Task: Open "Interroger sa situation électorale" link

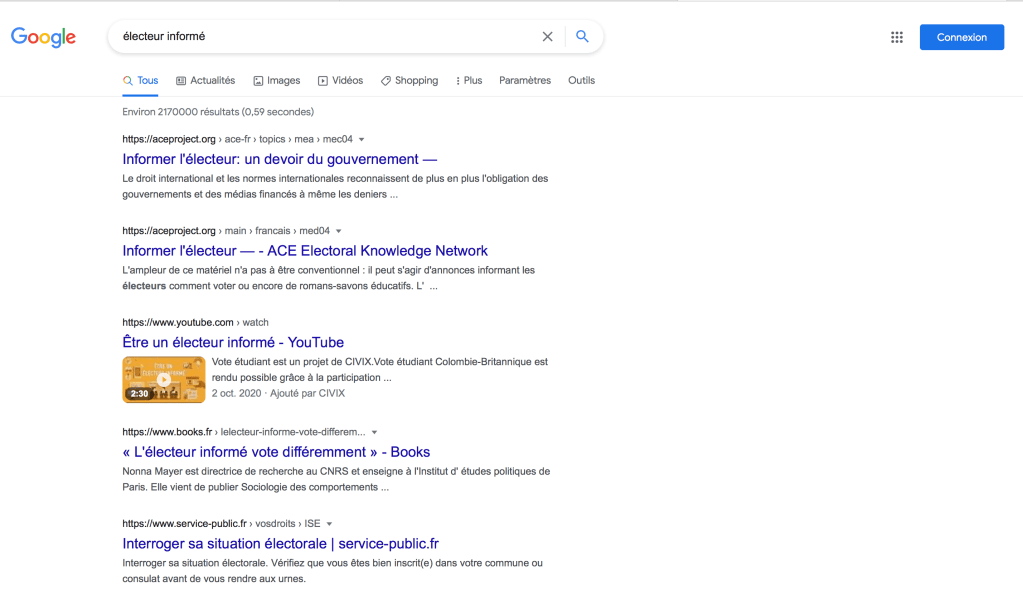Action: click(x=280, y=543)
